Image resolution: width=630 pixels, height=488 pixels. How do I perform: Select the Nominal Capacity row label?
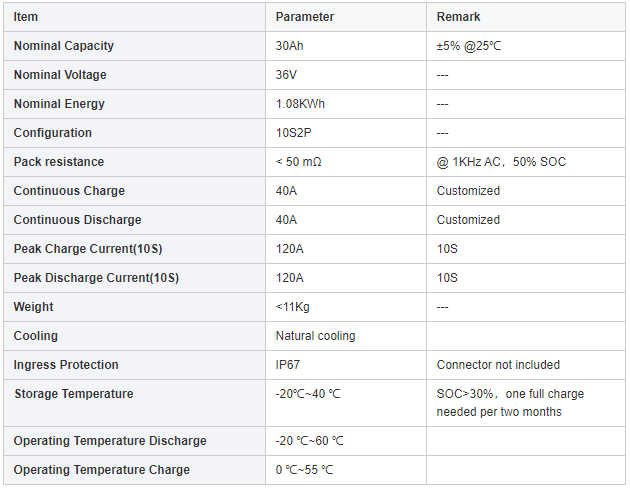pyautogui.click(x=64, y=46)
